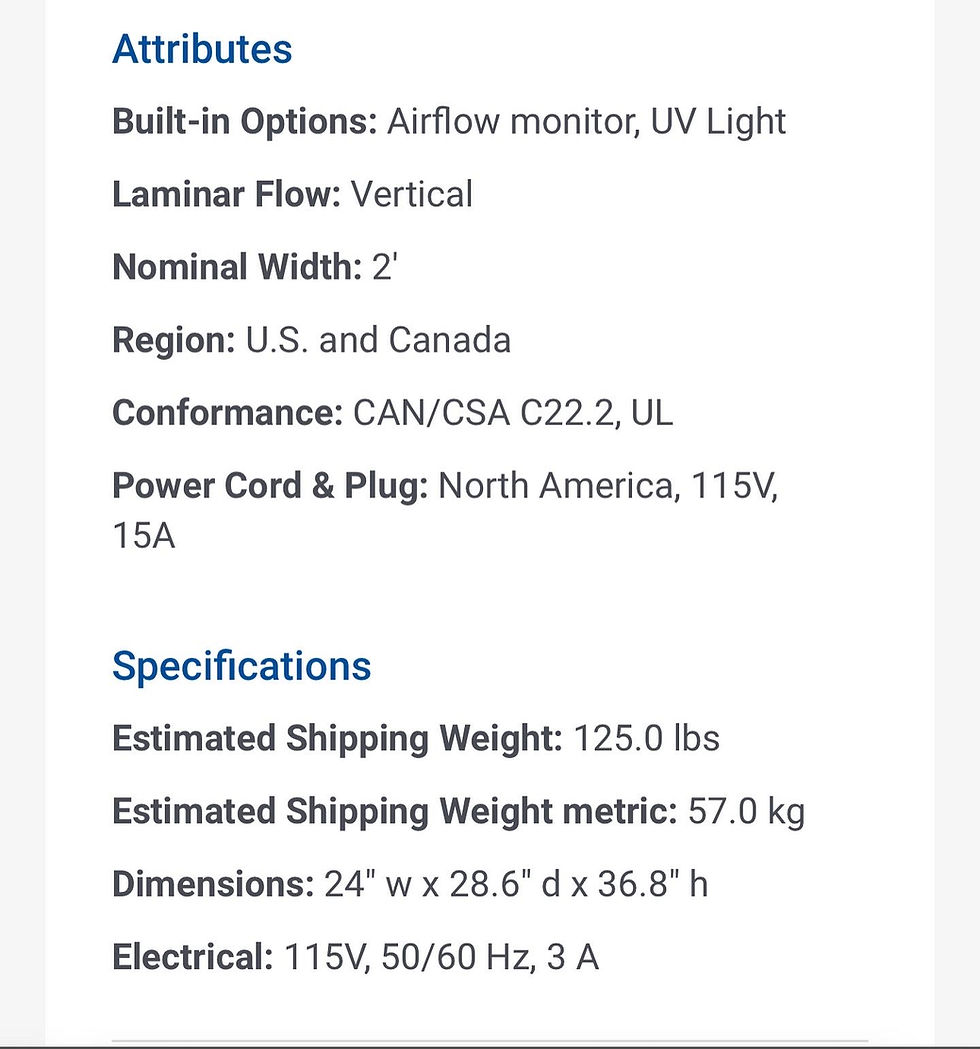The image size is (980, 1049).
Task: Select the Nominal Width label
Action: (237, 267)
